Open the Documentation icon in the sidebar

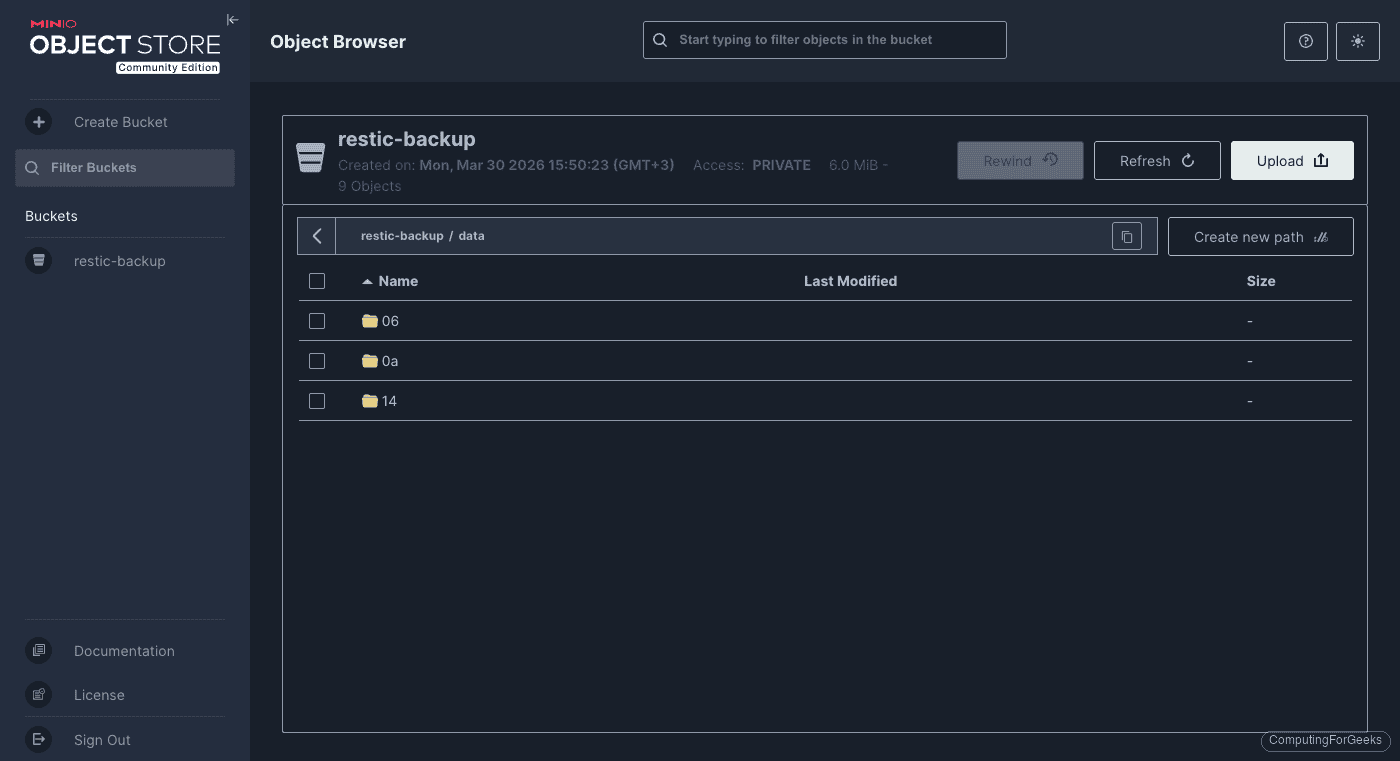(x=38, y=650)
